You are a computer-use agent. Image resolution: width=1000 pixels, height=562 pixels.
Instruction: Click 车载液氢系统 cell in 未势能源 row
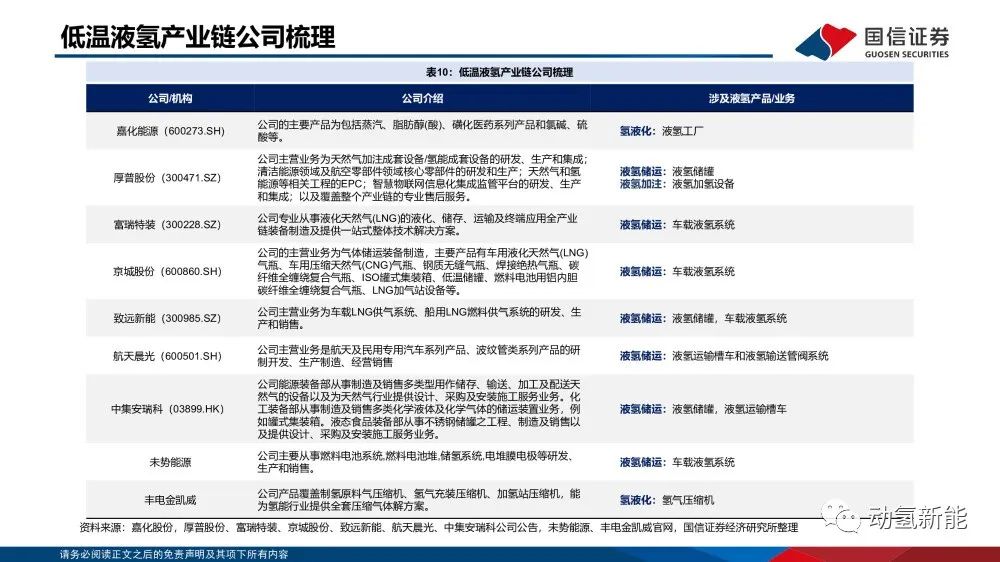tap(677, 462)
